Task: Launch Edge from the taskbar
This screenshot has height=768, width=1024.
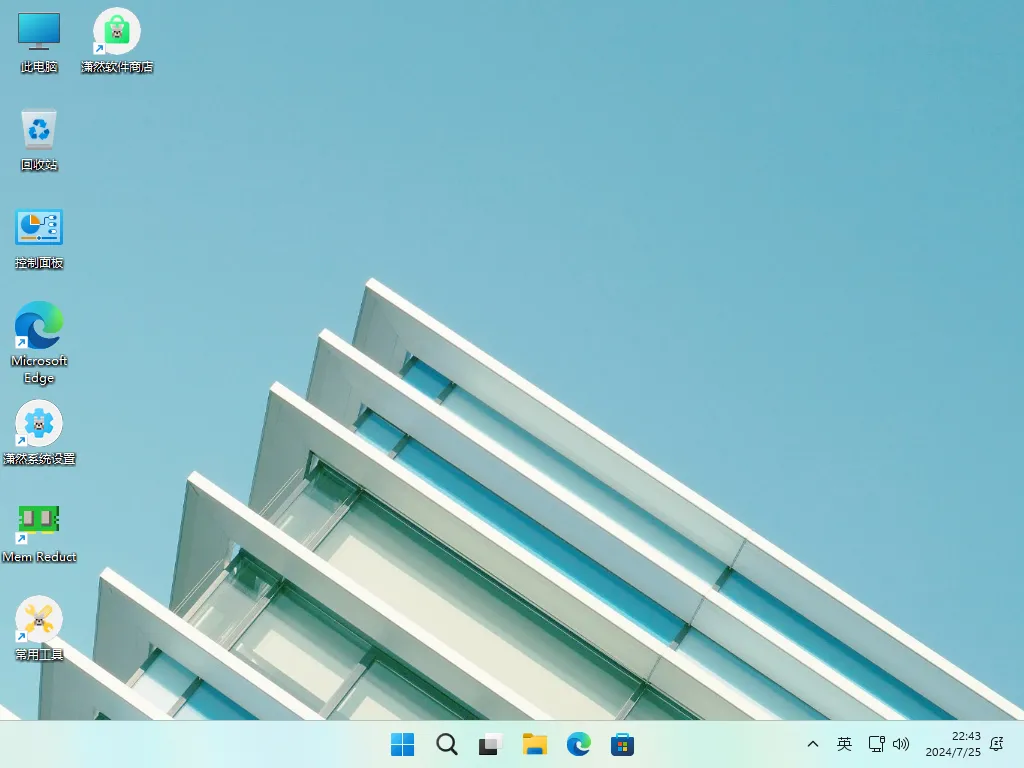Action: click(x=578, y=744)
